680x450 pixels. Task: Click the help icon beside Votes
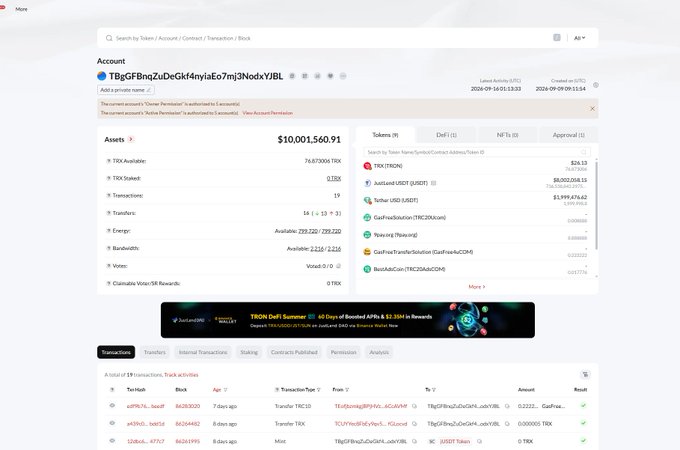pos(108,266)
